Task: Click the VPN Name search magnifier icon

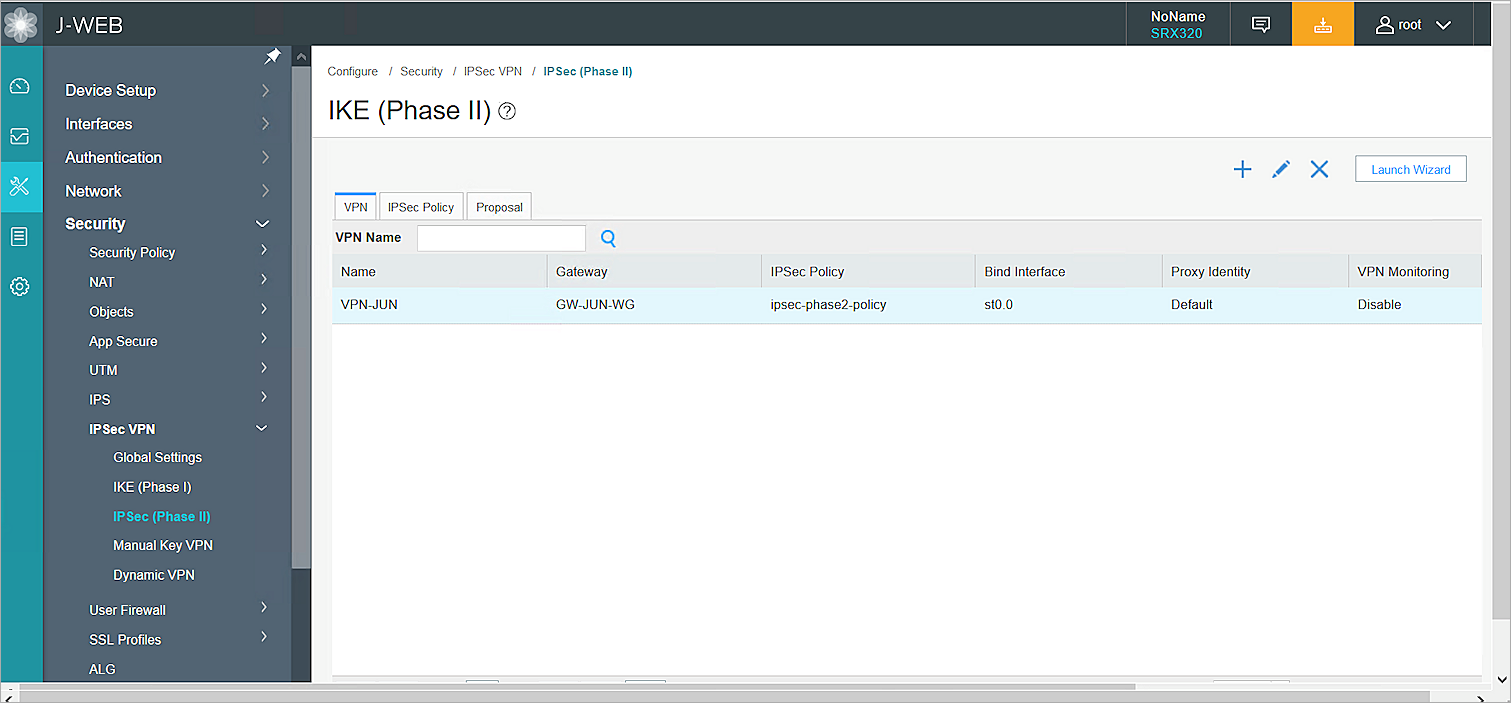Action: pos(608,238)
